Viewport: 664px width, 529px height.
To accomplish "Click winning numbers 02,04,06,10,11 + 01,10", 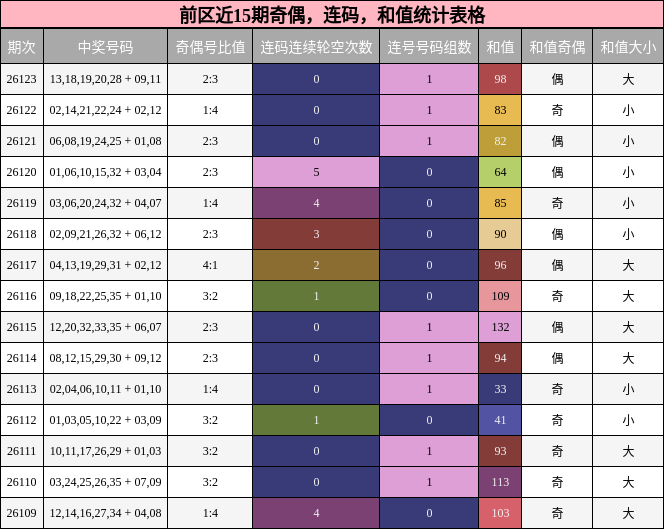I will (105, 389).
